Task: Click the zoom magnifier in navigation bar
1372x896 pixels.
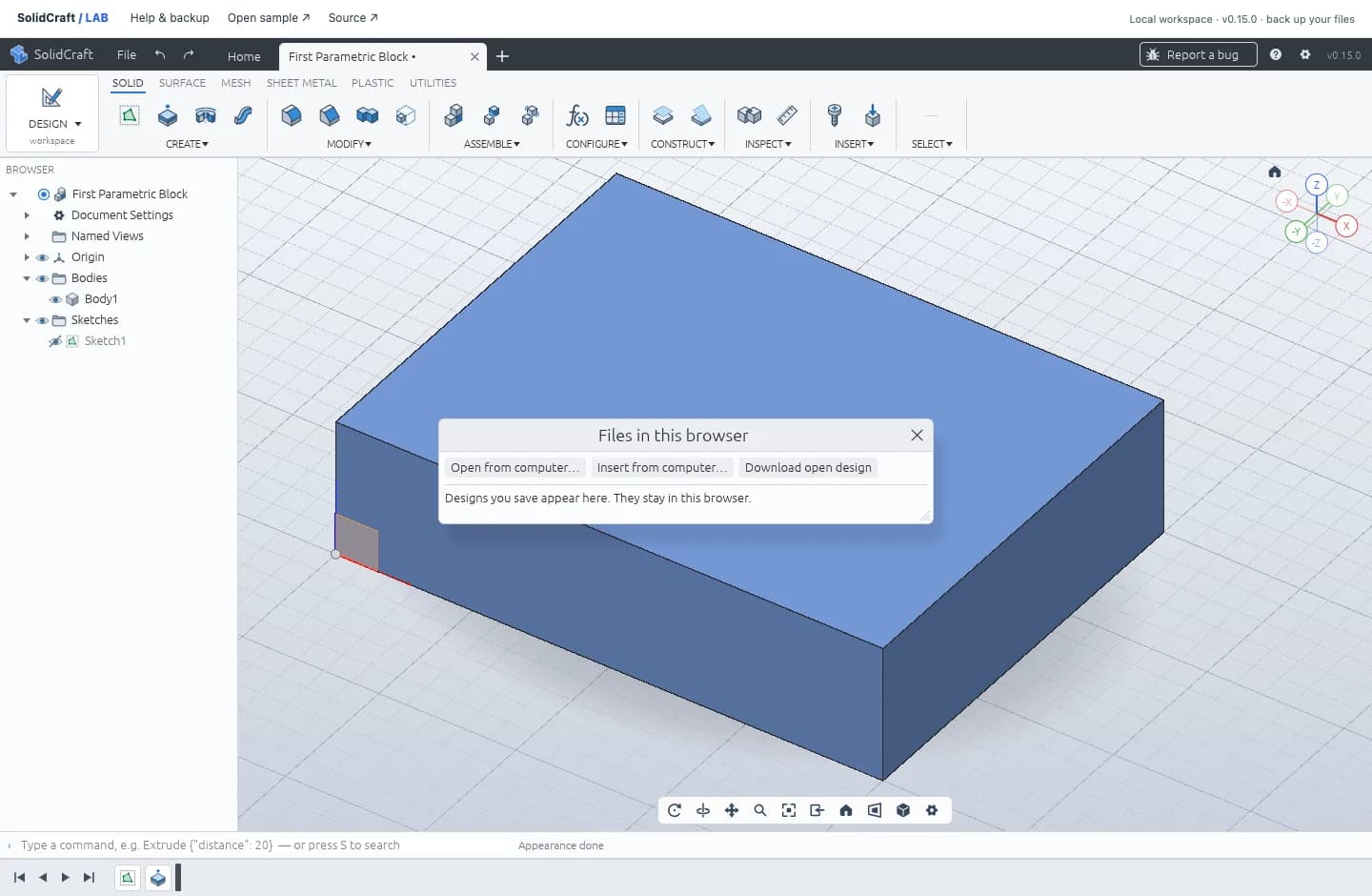Action: [x=760, y=810]
